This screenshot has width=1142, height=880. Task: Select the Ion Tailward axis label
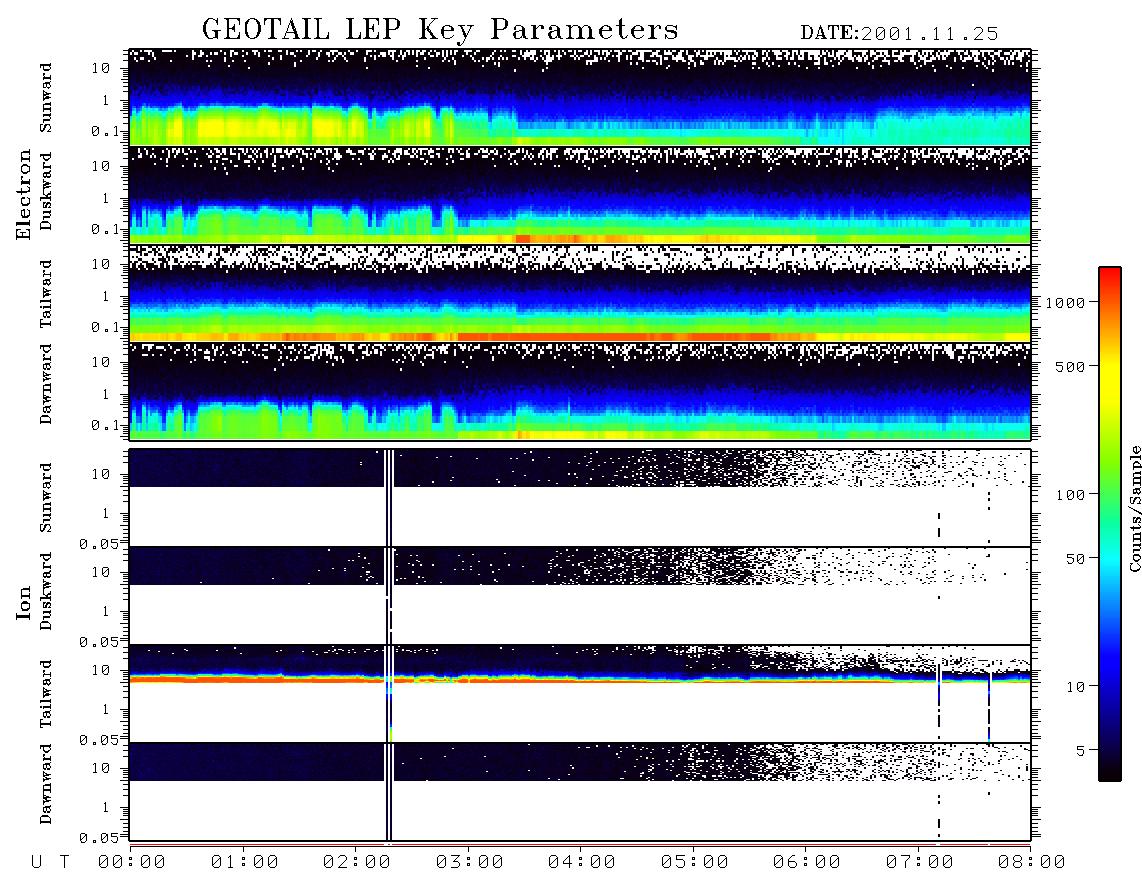[46, 694]
